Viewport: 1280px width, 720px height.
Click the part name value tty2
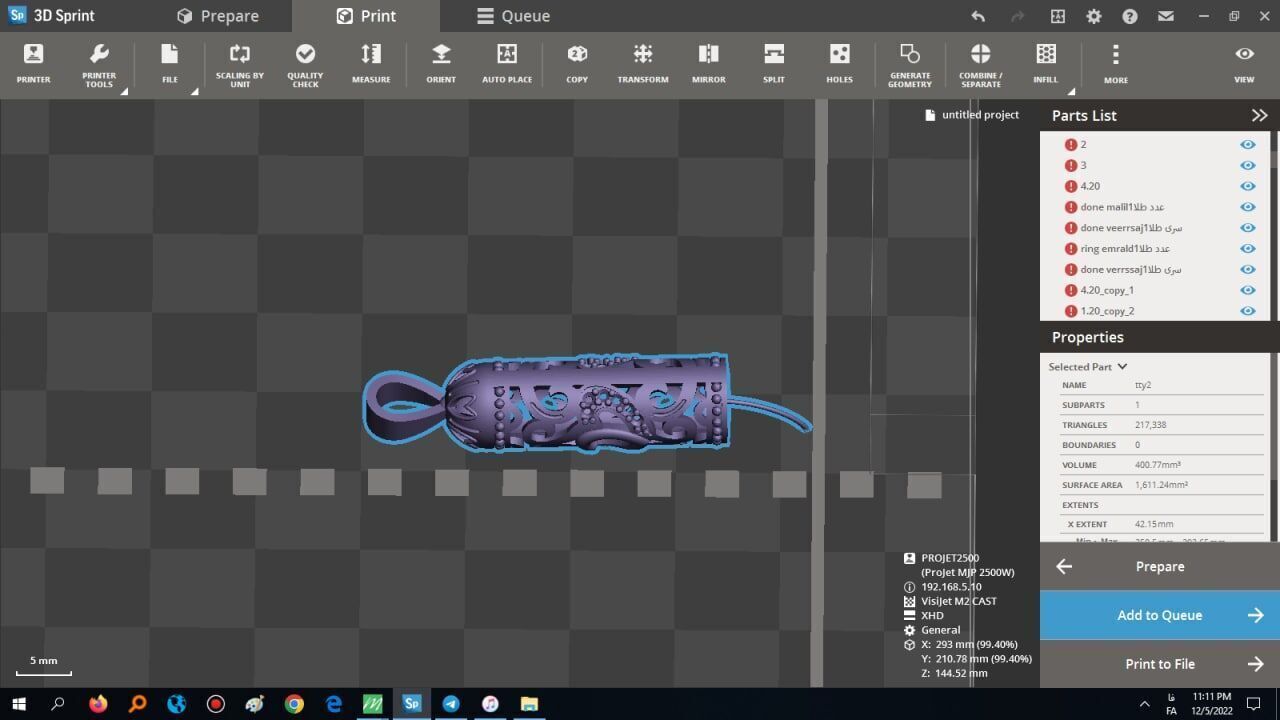click(1142, 385)
